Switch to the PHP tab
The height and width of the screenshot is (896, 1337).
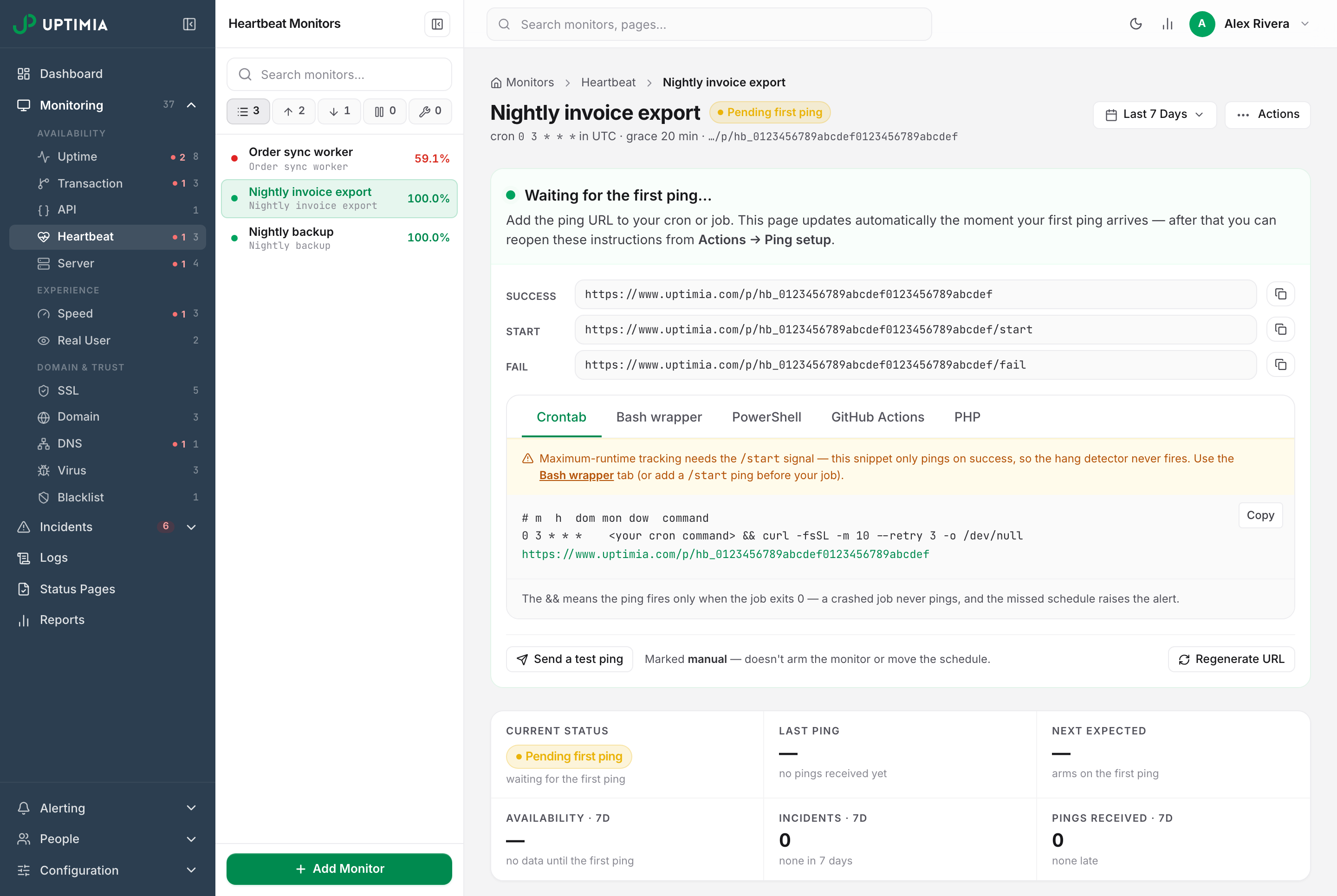967,417
